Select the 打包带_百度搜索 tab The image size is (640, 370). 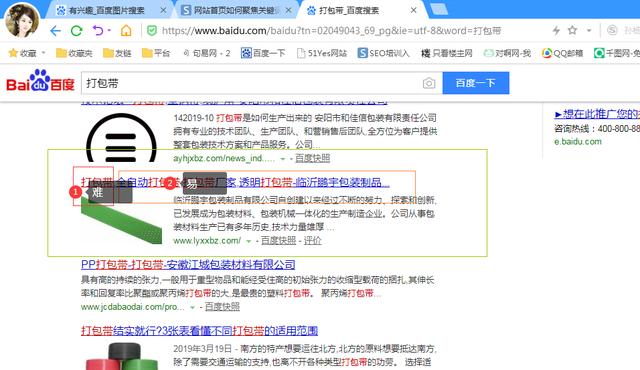349,11
